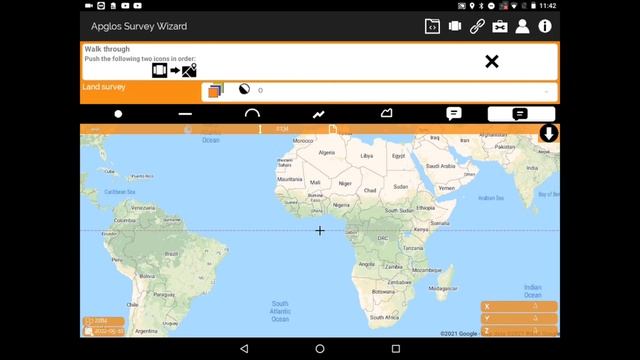This screenshot has width=640, height=360.
Task: Select the polygon area tool
Action: pos(387,113)
